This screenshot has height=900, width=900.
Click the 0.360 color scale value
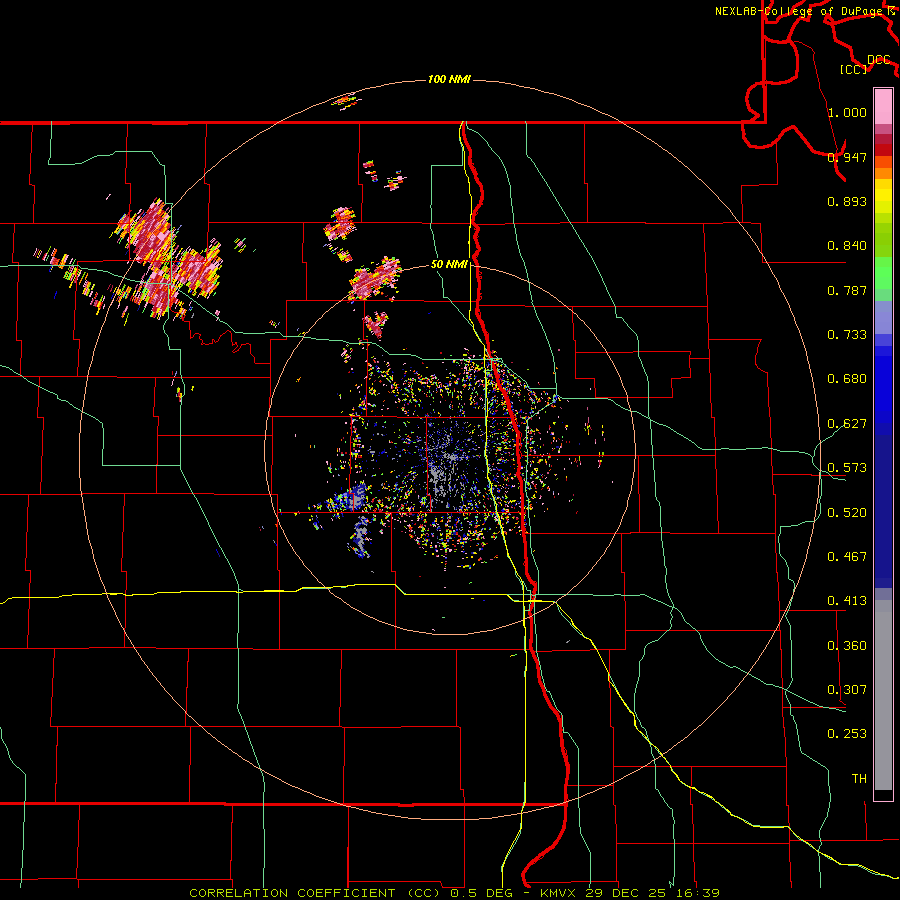click(x=847, y=646)
